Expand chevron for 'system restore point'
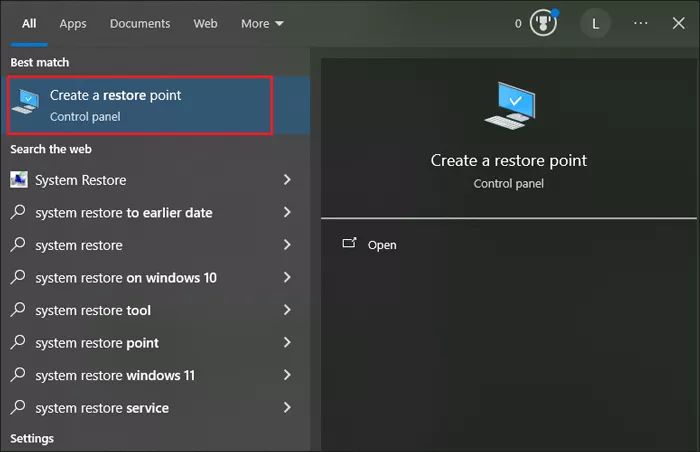This screenshot has width=700, height=452. (287, 343)
